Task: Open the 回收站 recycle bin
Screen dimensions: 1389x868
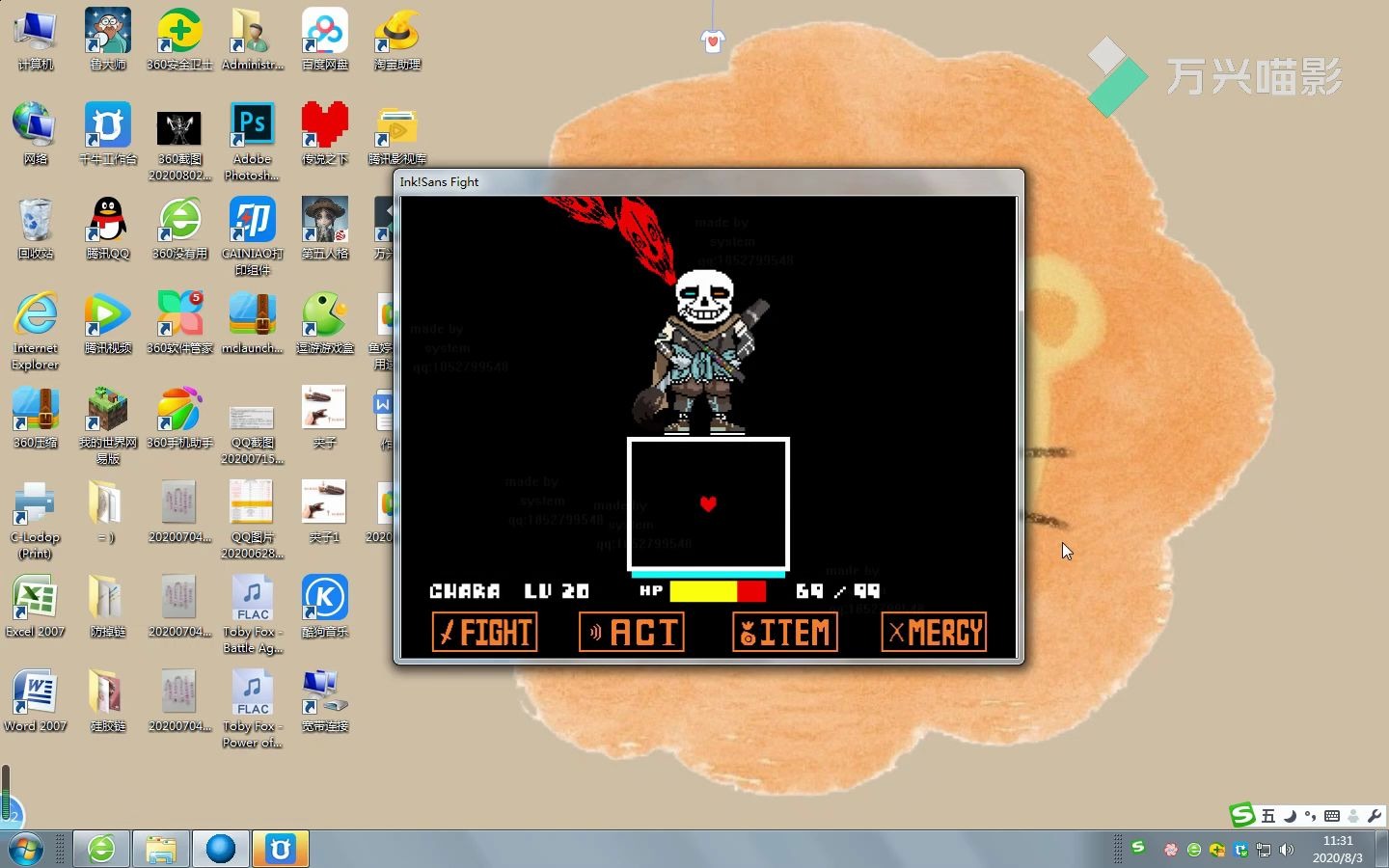Action: (x=36, y=230)
